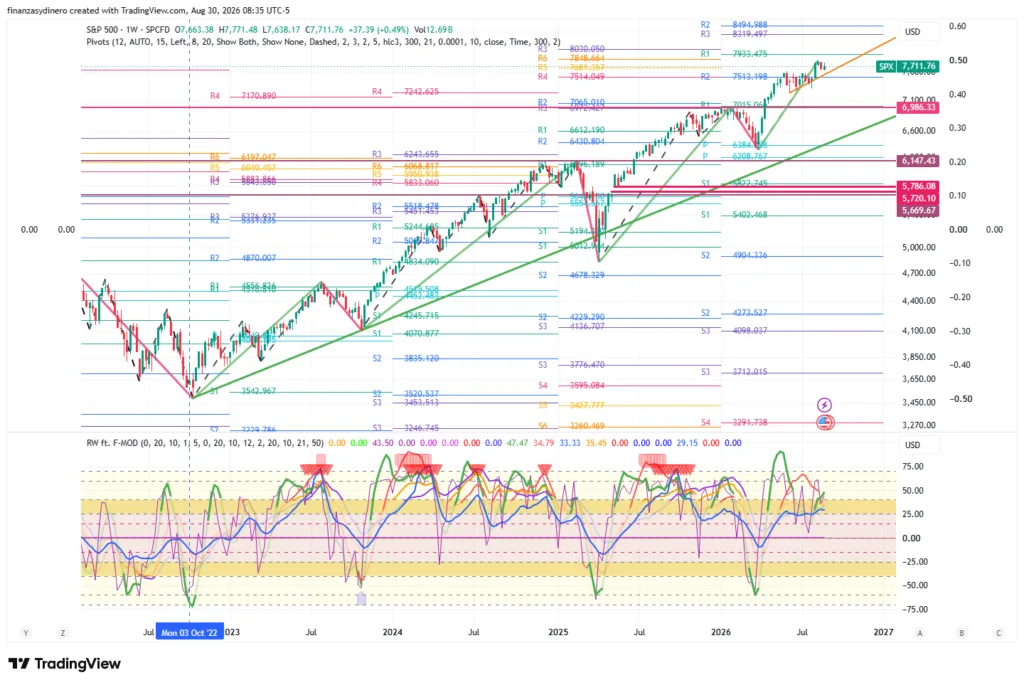The image size is (1024, 685).
Task: Click the US flag economic event icon
Action: 825,422
